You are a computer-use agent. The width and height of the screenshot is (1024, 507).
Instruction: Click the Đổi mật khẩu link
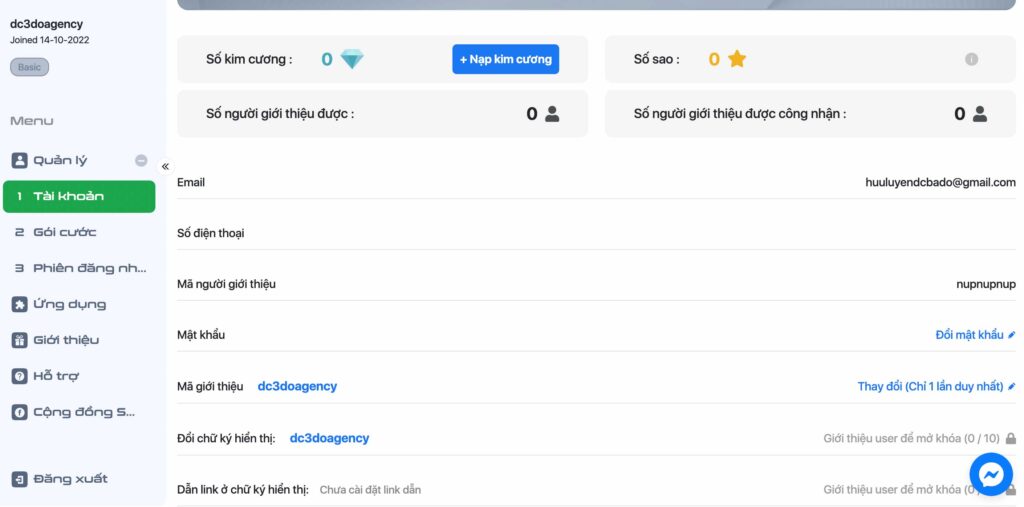coord(968,335)
